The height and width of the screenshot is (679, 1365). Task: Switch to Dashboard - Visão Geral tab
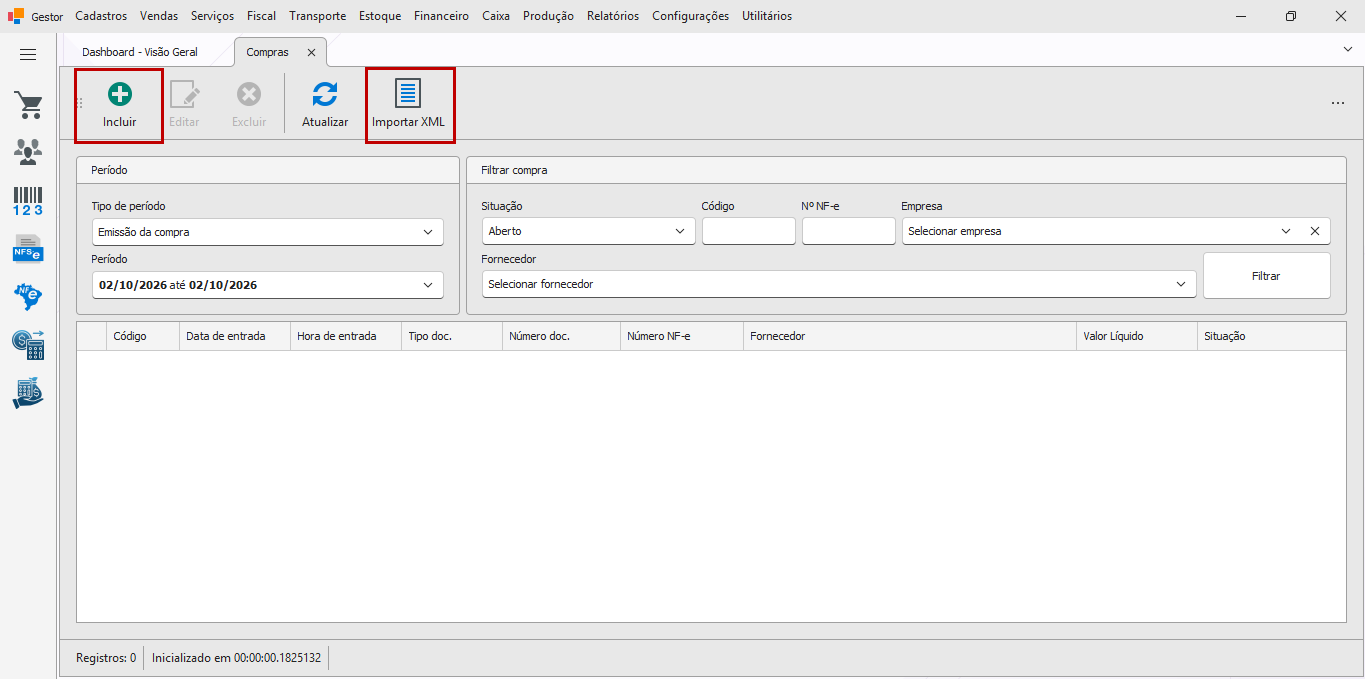click(140, 52)
